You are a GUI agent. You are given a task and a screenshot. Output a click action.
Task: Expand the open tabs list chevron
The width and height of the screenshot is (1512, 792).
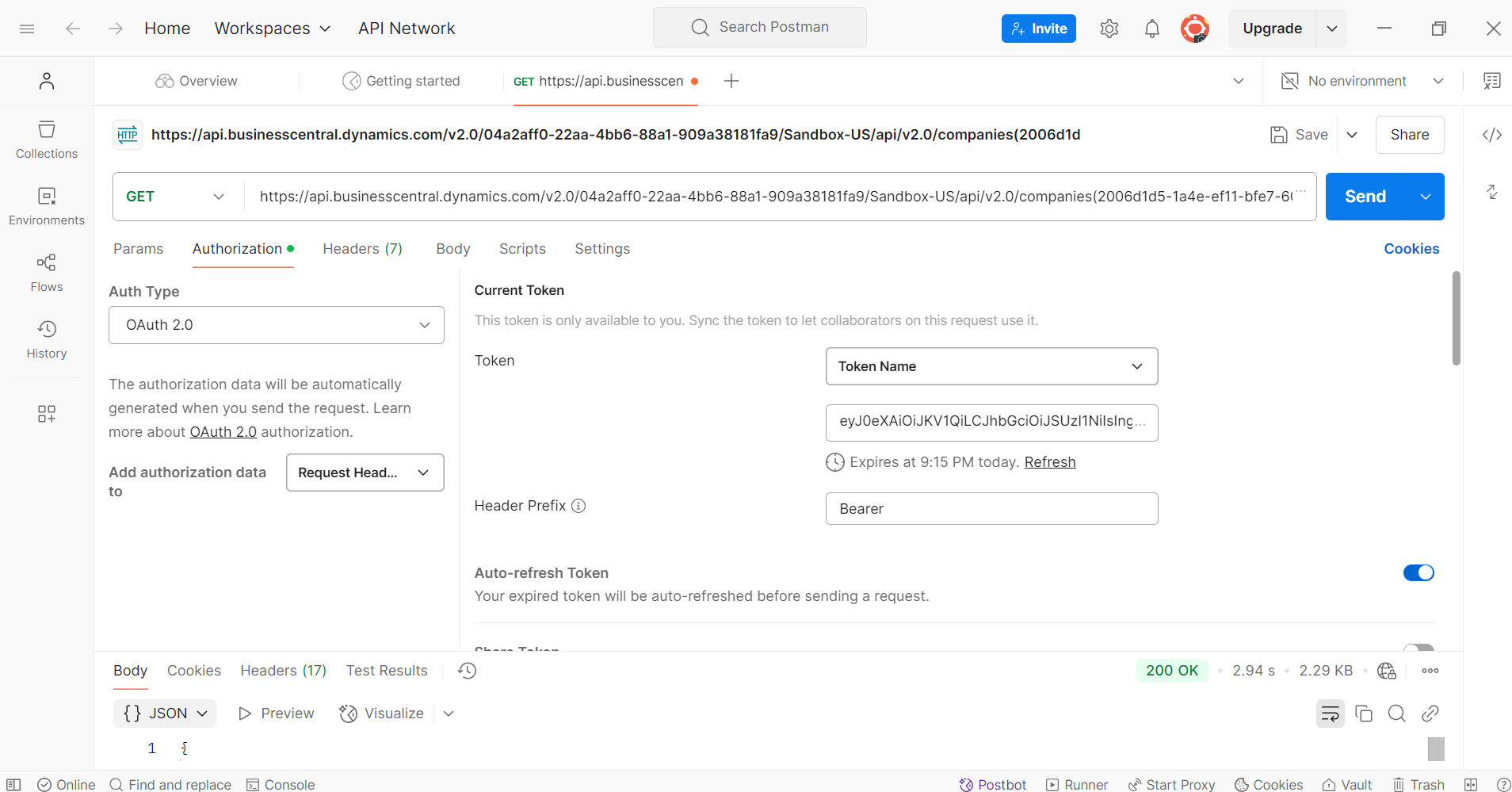point(1239,81)
